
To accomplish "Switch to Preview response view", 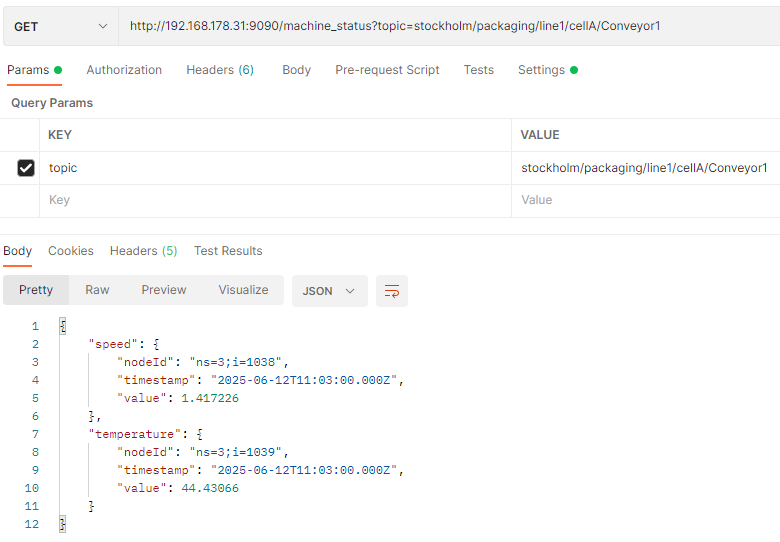I will [x=164, y=290].
